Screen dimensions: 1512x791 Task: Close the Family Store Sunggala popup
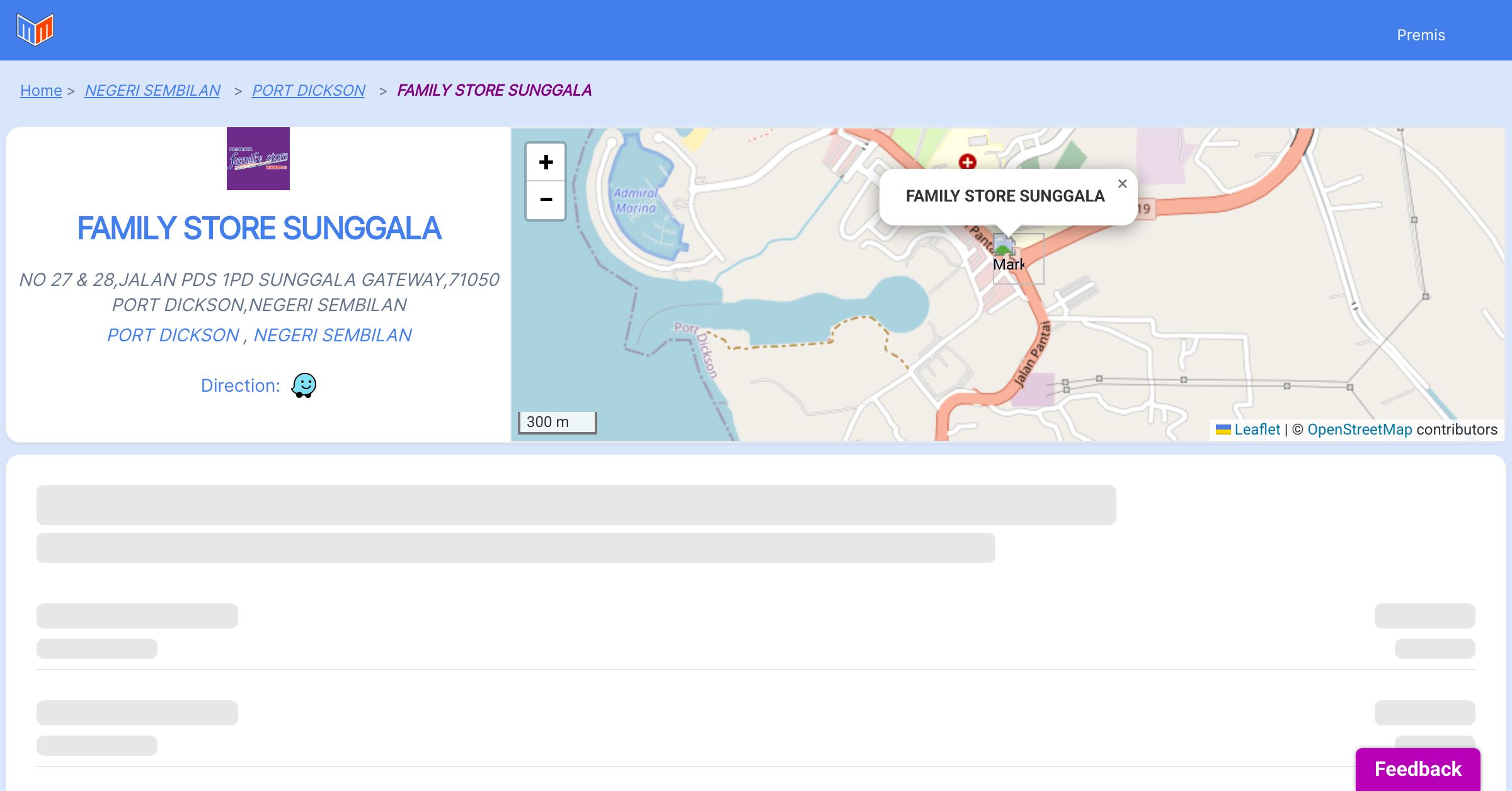[1122, 184]
